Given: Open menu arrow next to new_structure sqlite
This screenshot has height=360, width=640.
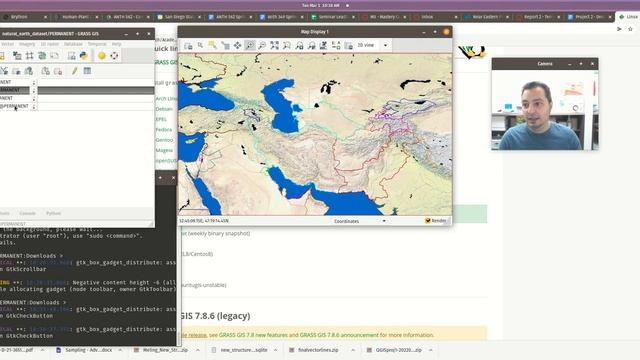Looking at the screenshot, I should click(276, 350).
